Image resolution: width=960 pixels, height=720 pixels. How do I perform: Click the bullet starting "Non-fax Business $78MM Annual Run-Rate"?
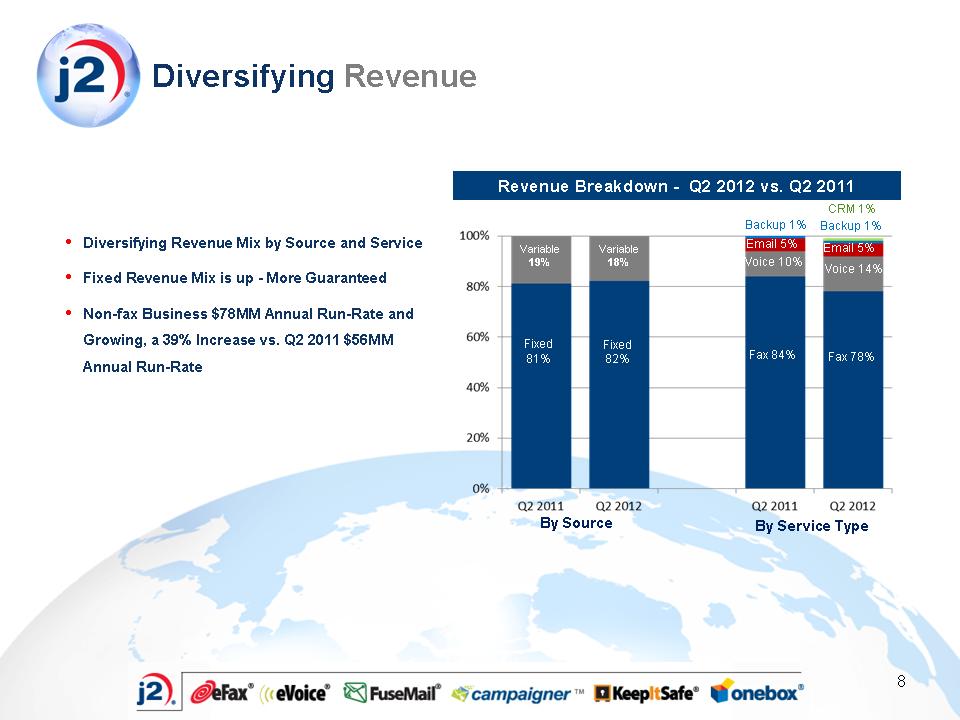248,340
